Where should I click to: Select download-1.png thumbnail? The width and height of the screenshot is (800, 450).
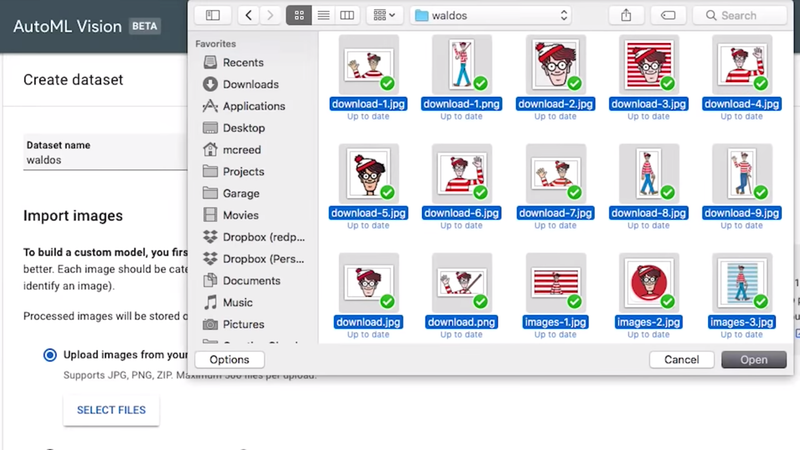click(x=462, y=65)
